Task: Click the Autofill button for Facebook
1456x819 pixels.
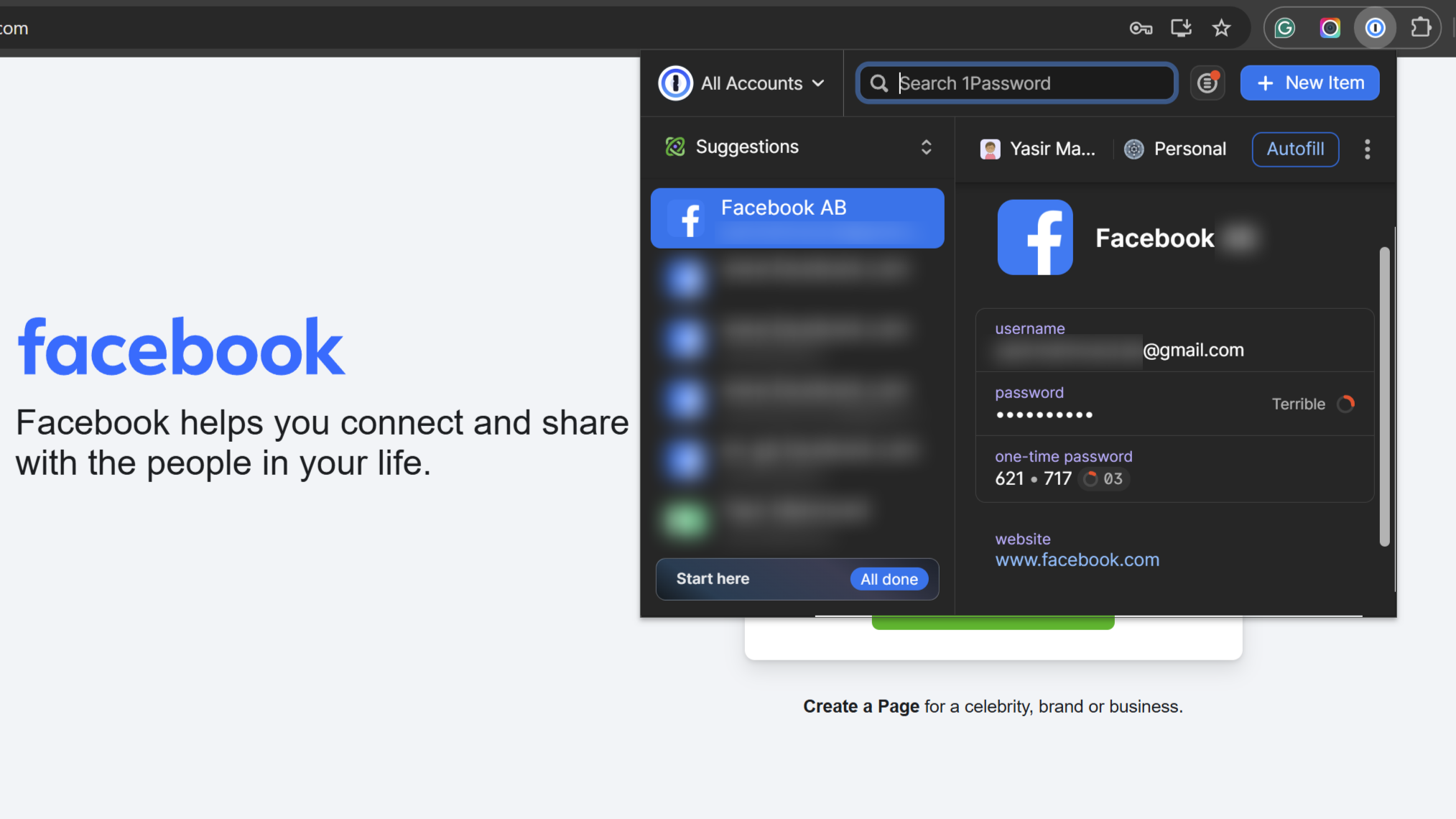Action: point(1295,148)
